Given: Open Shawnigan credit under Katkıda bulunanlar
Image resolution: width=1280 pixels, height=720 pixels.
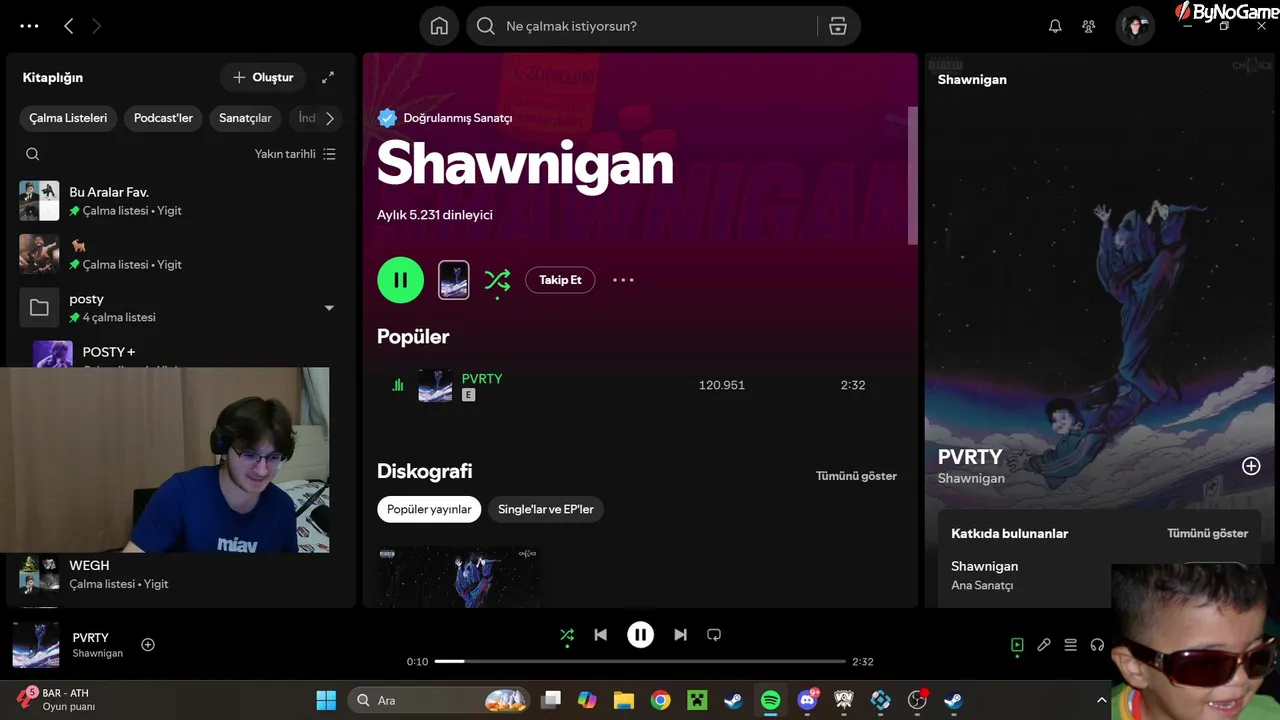Looking at the screenshot, I should 984,566.
